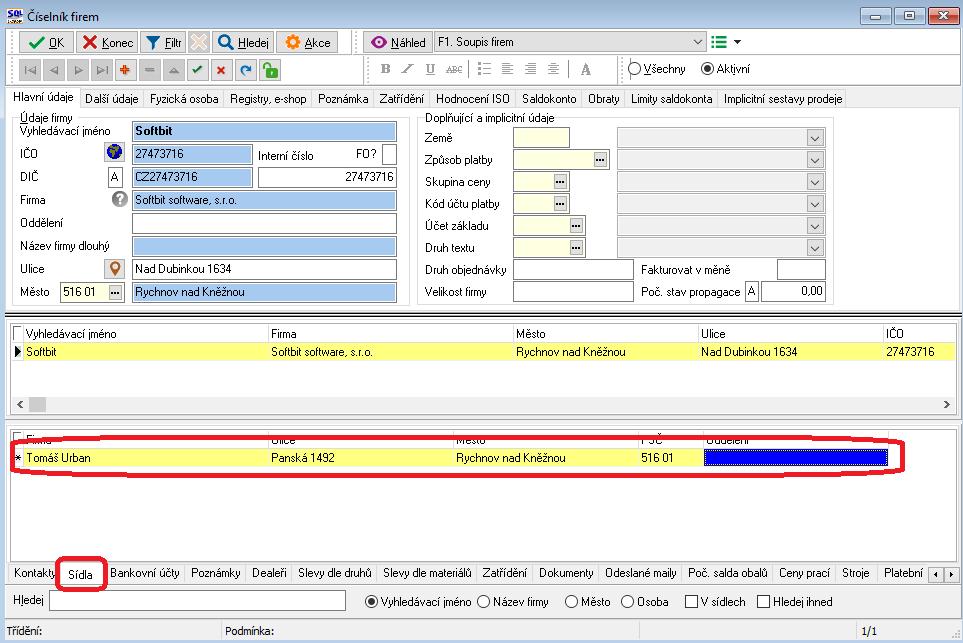Switch to Fyzická osoba tab
This screenshot has width=963, height=643.
(x=184, y=99)
